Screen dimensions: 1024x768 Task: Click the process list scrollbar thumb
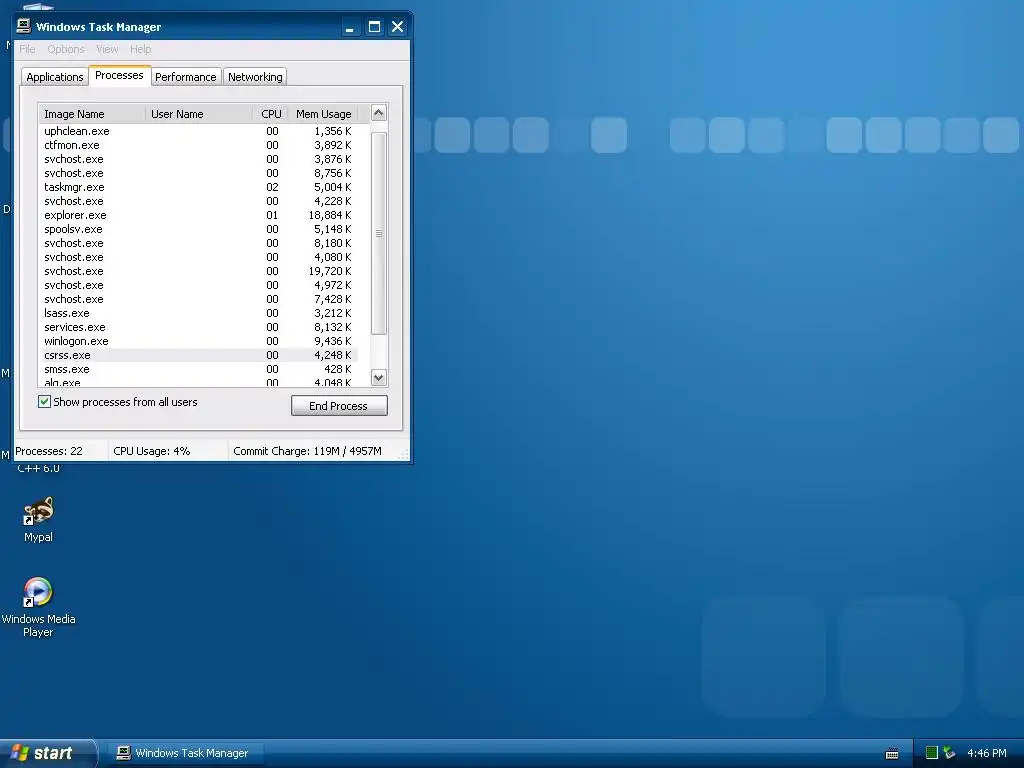pos(379,233)
